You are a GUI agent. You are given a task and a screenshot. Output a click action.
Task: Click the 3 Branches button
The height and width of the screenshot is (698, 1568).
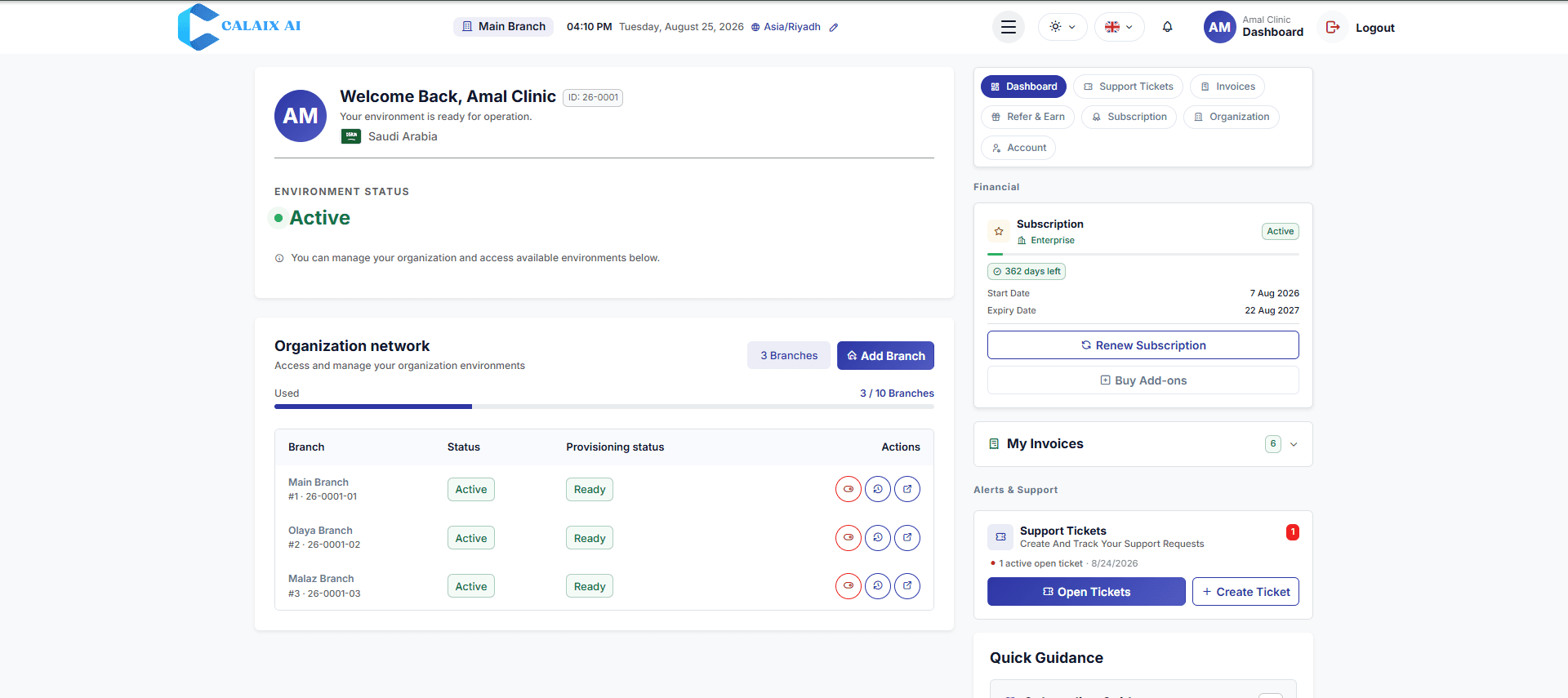point(789,355)
